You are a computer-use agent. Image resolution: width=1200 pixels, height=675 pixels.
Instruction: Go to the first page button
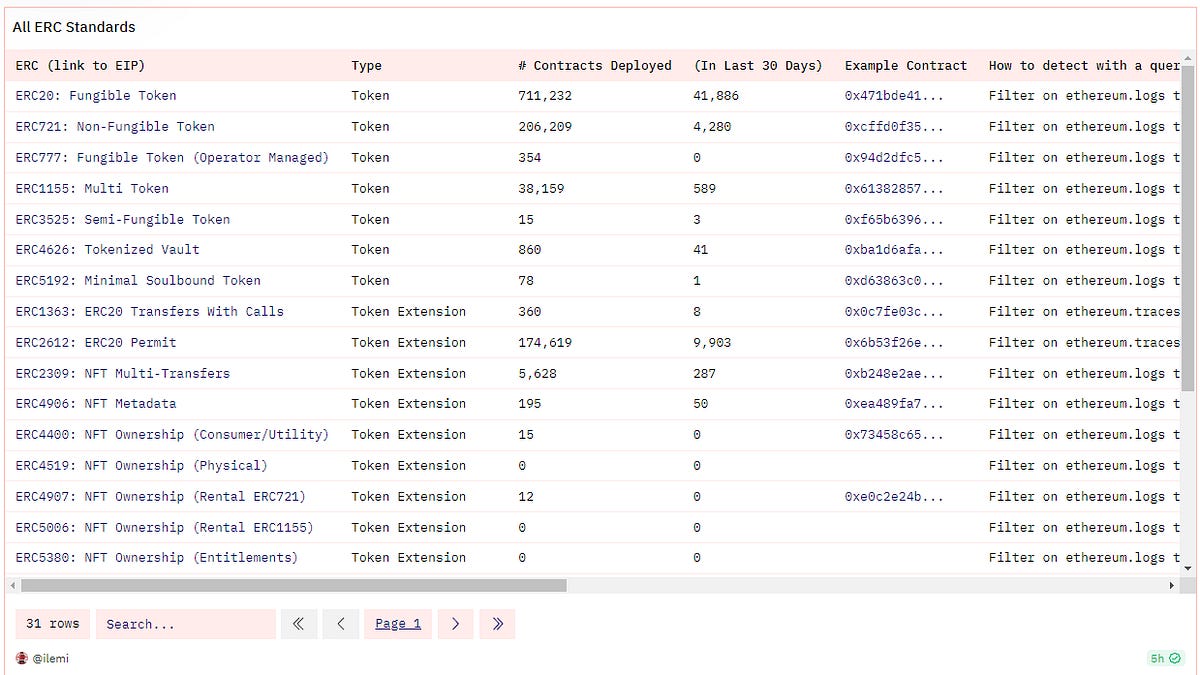coord(298,624)
